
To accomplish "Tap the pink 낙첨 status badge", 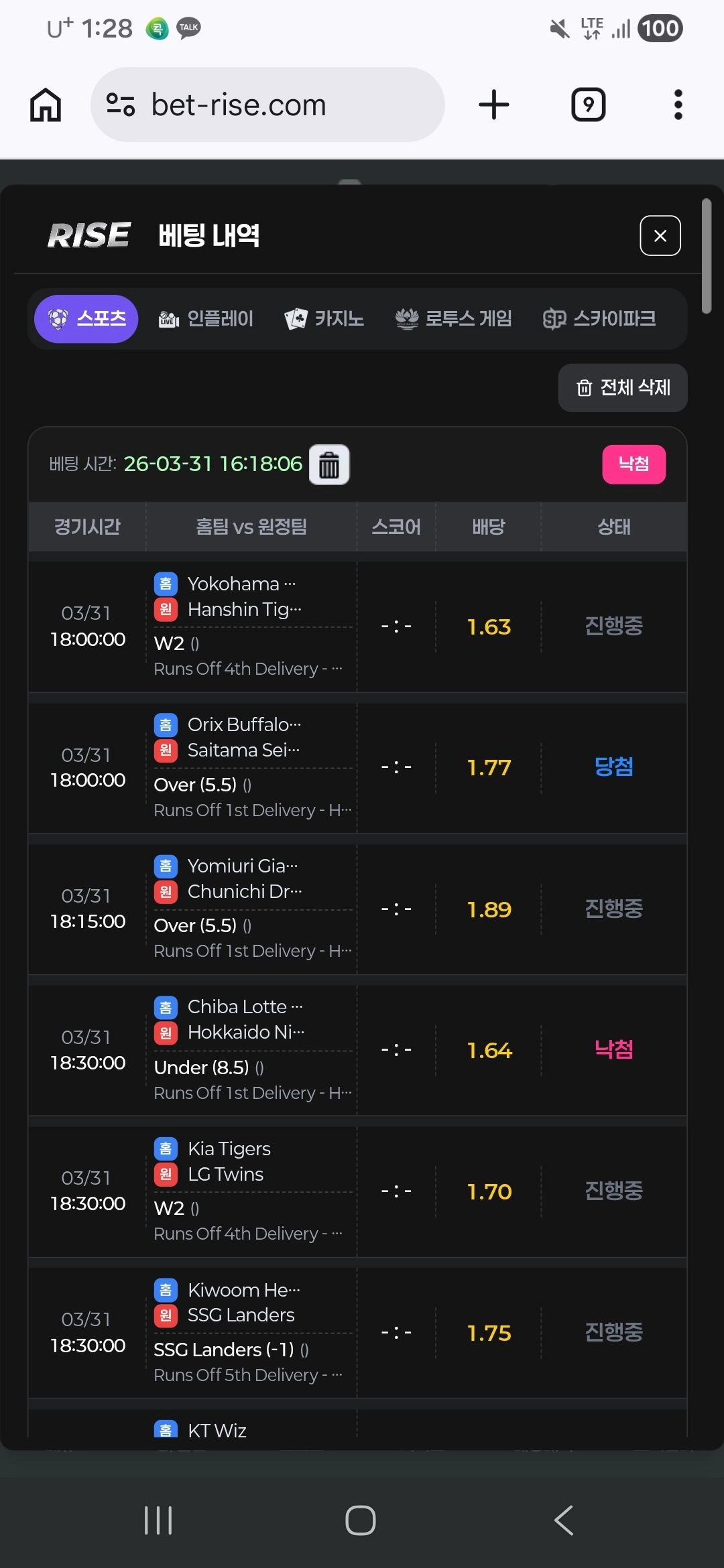I will 633,464.
